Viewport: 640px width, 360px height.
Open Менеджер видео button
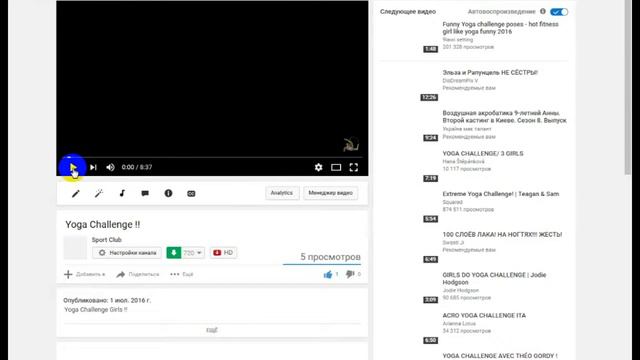331,193
